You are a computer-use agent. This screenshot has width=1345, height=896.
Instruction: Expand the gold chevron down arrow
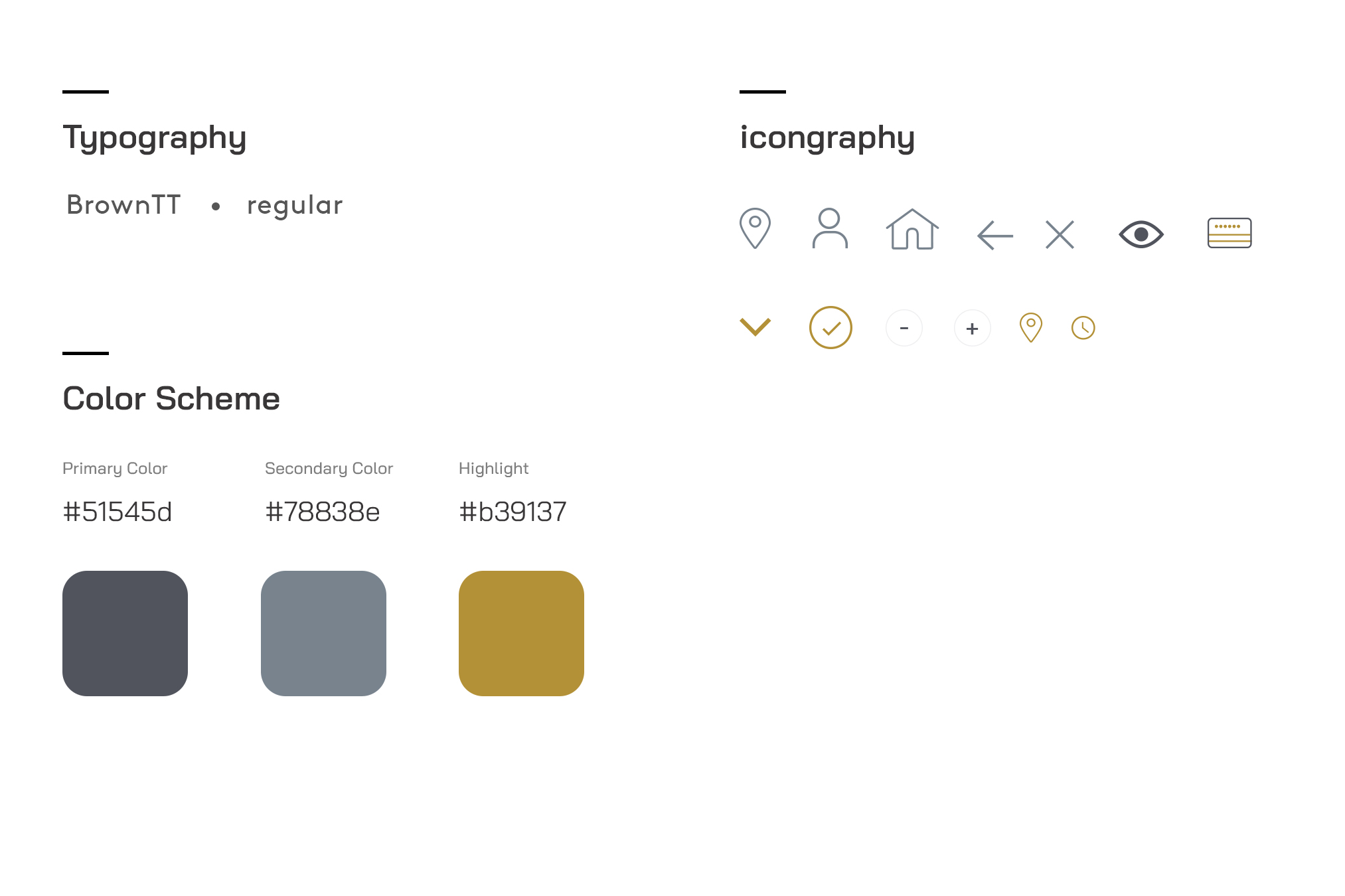[755, 327]
